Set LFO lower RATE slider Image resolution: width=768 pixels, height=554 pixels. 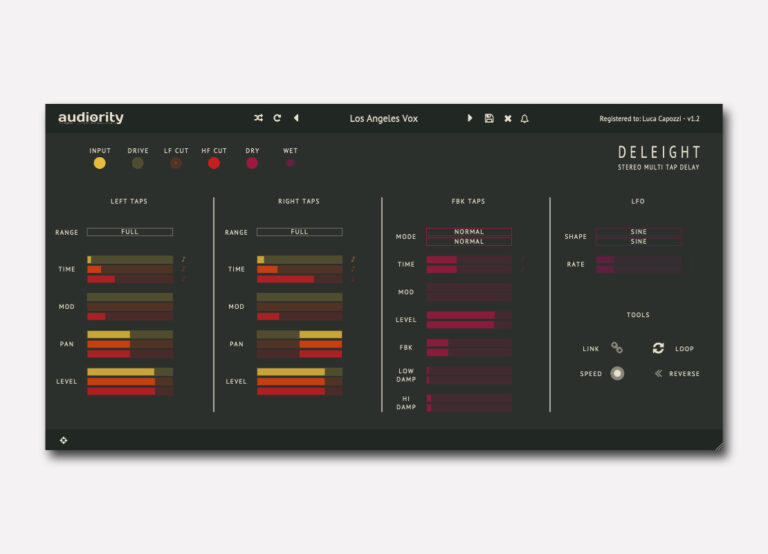click(638, 269)
